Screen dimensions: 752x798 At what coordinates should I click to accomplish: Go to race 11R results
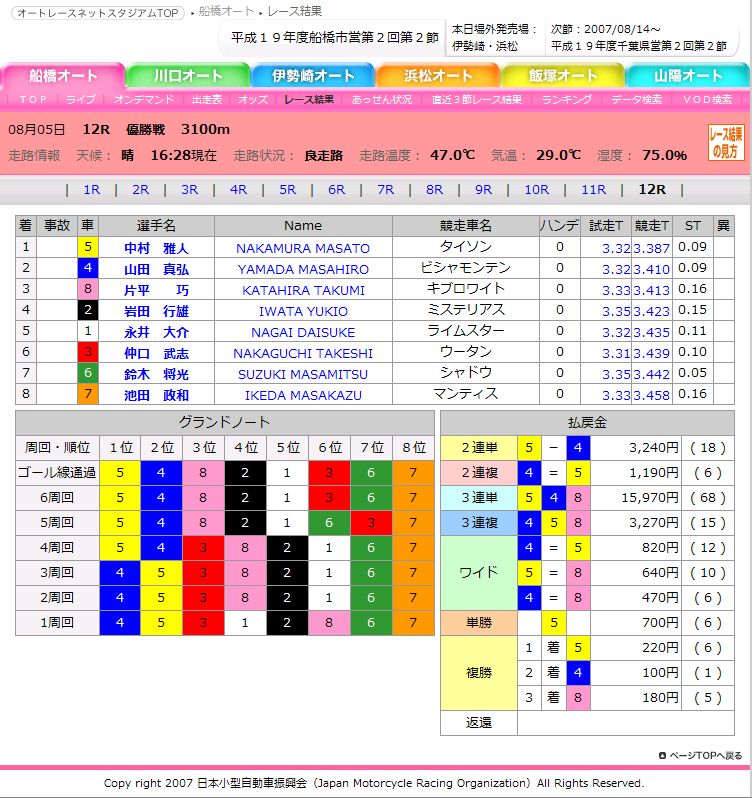593,190
